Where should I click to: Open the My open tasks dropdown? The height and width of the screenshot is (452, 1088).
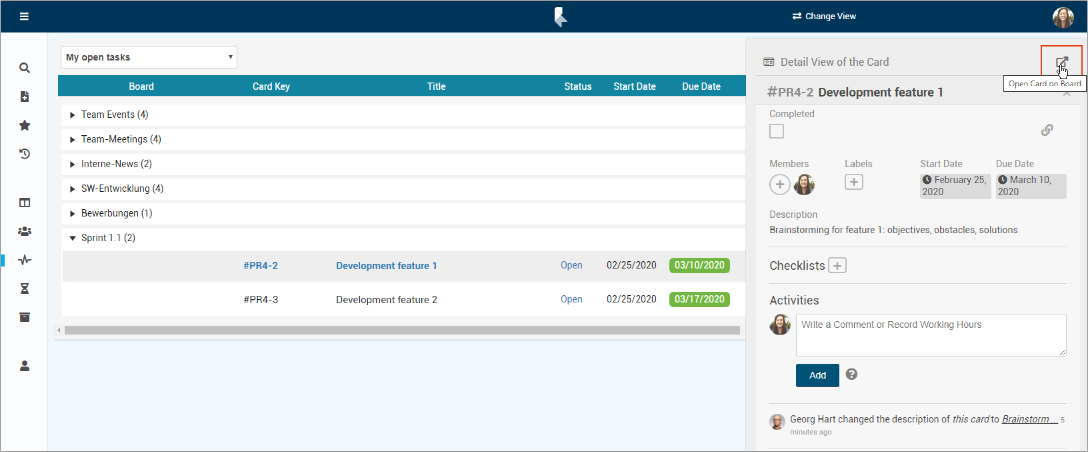click(x=149, y=57)
